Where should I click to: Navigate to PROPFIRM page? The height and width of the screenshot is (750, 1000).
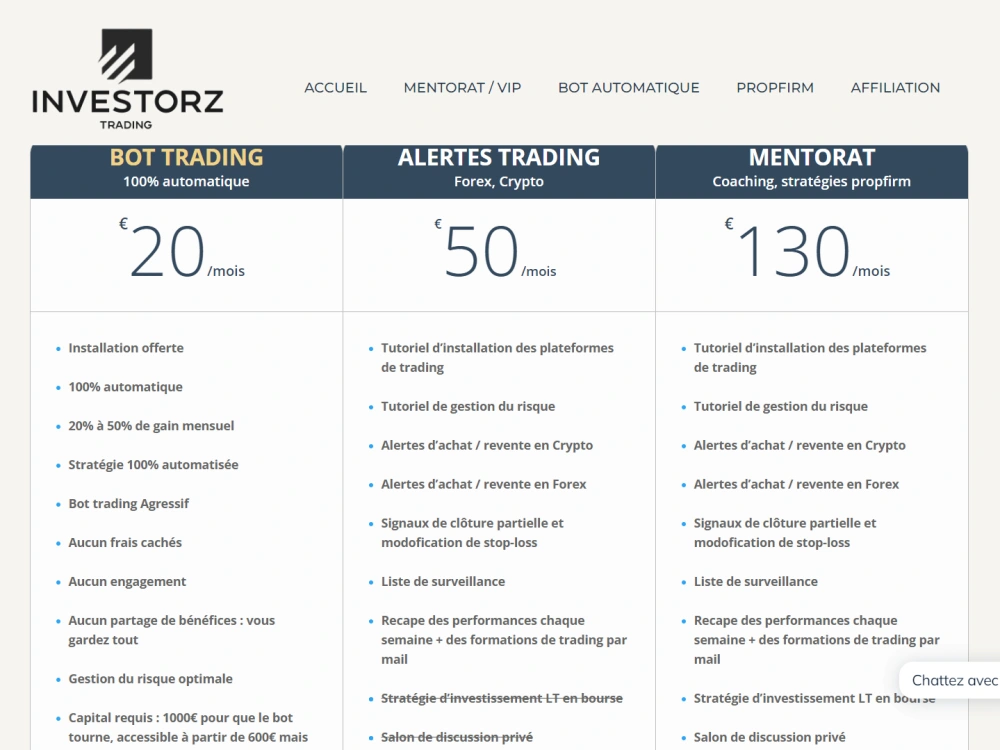775,88
